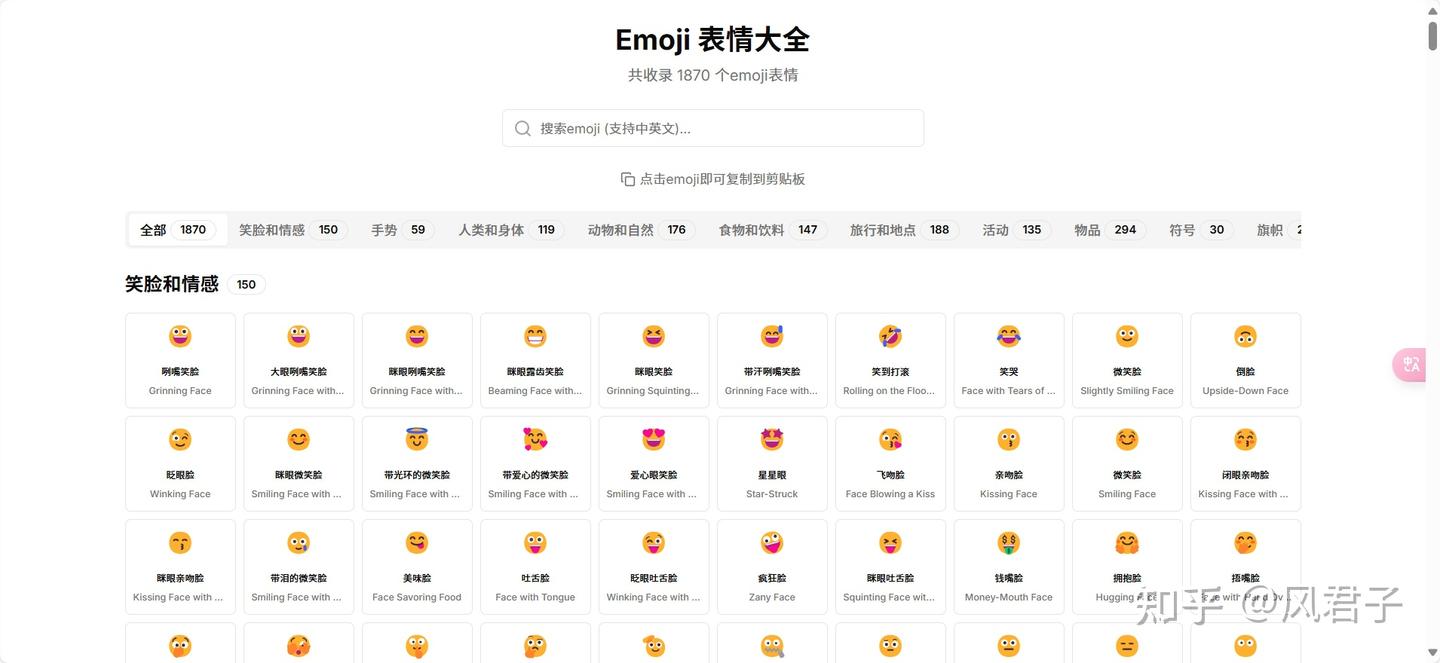This screenshot has width=1440, height=663.
Task: Click the Hugging Face emoji
Action: (1126, 565)
